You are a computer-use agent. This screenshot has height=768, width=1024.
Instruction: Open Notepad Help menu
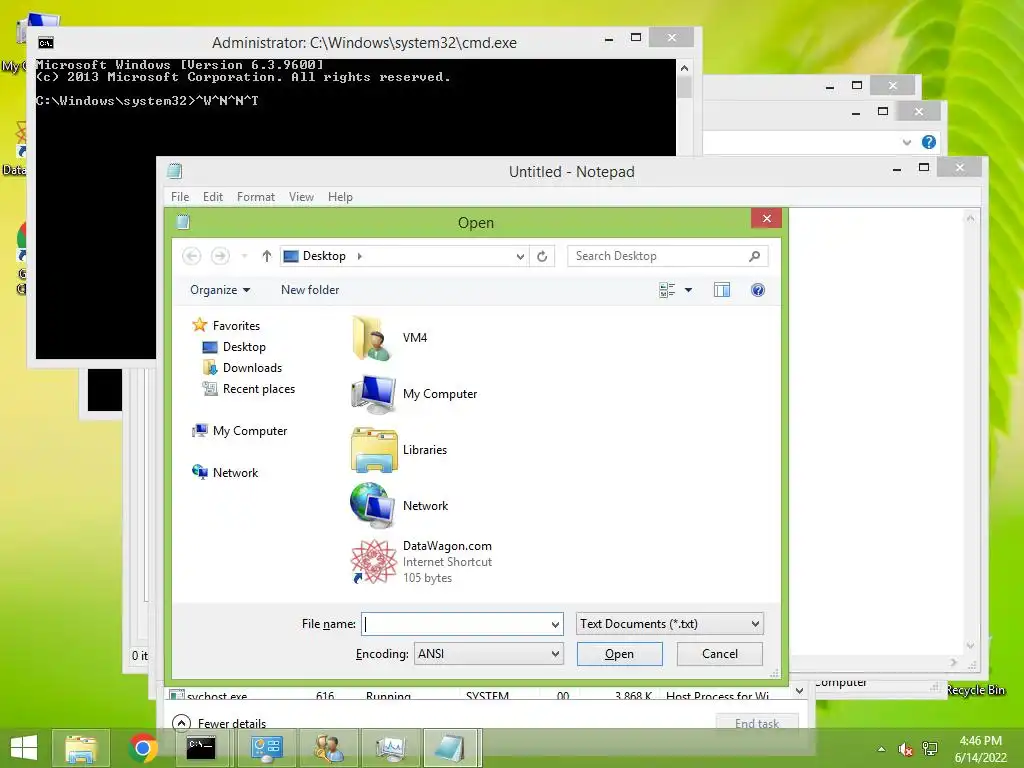[x=340, y=197]
